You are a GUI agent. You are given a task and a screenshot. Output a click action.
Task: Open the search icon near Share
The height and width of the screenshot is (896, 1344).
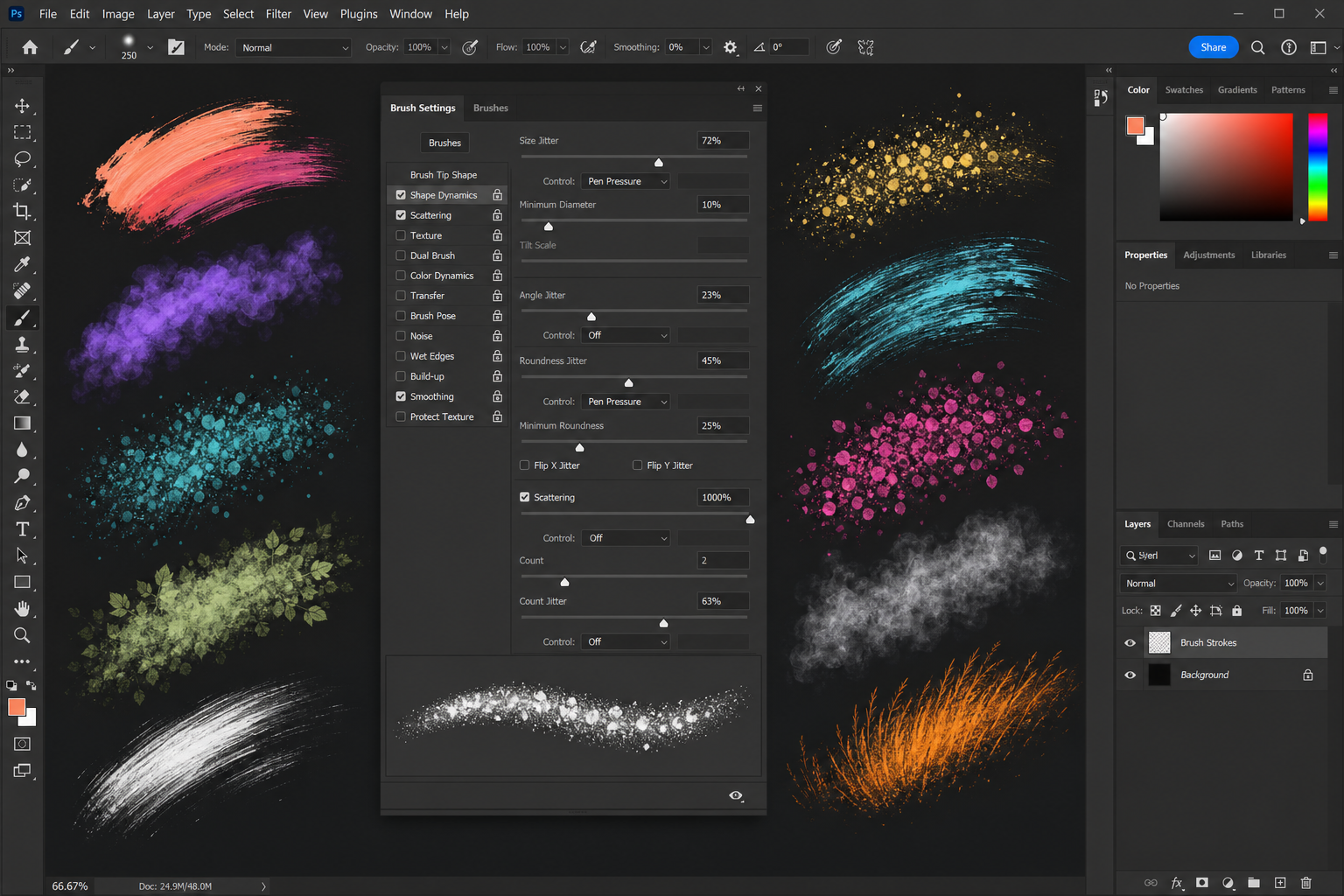tap(1257, 47)
